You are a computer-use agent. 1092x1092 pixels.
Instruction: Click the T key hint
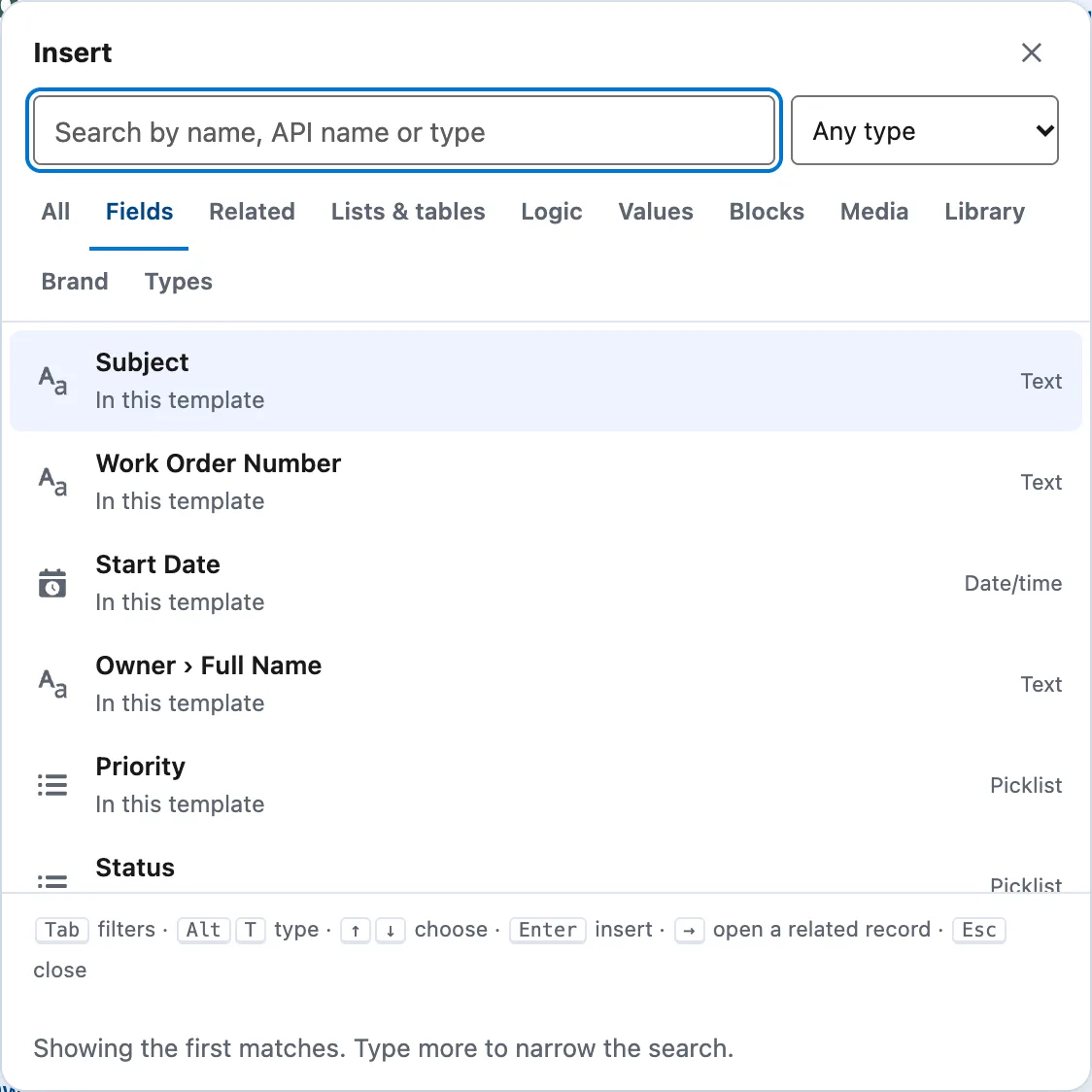pos(251,930)
